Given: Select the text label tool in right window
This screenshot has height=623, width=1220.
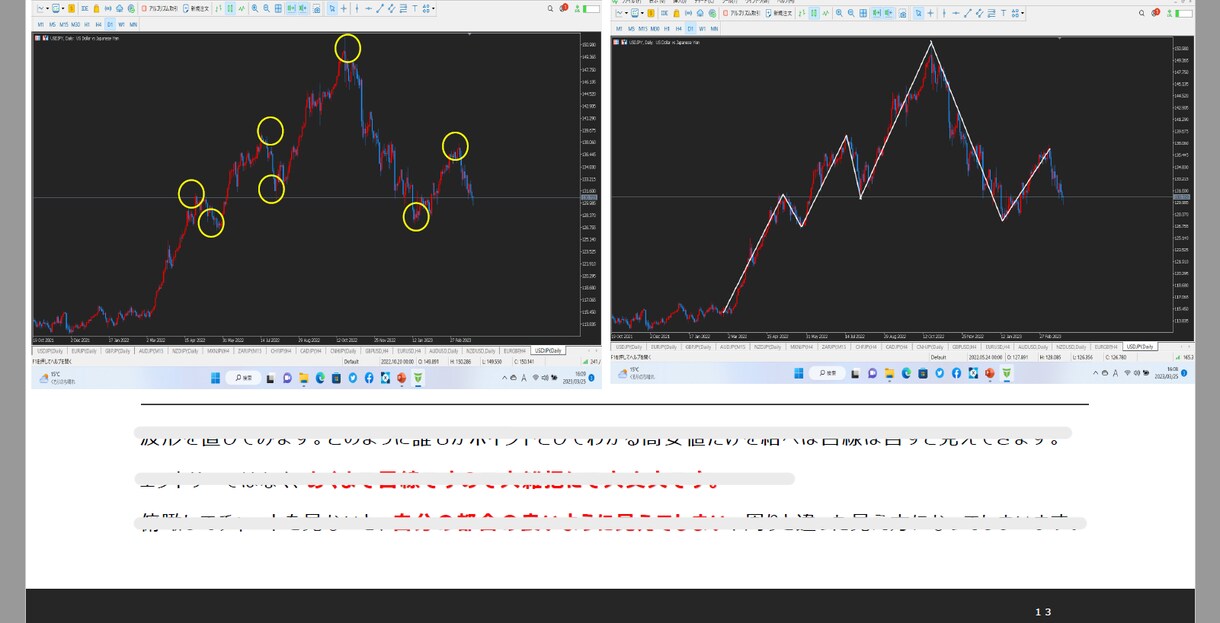Looking at the screenshot, I should pos(1003,13).
